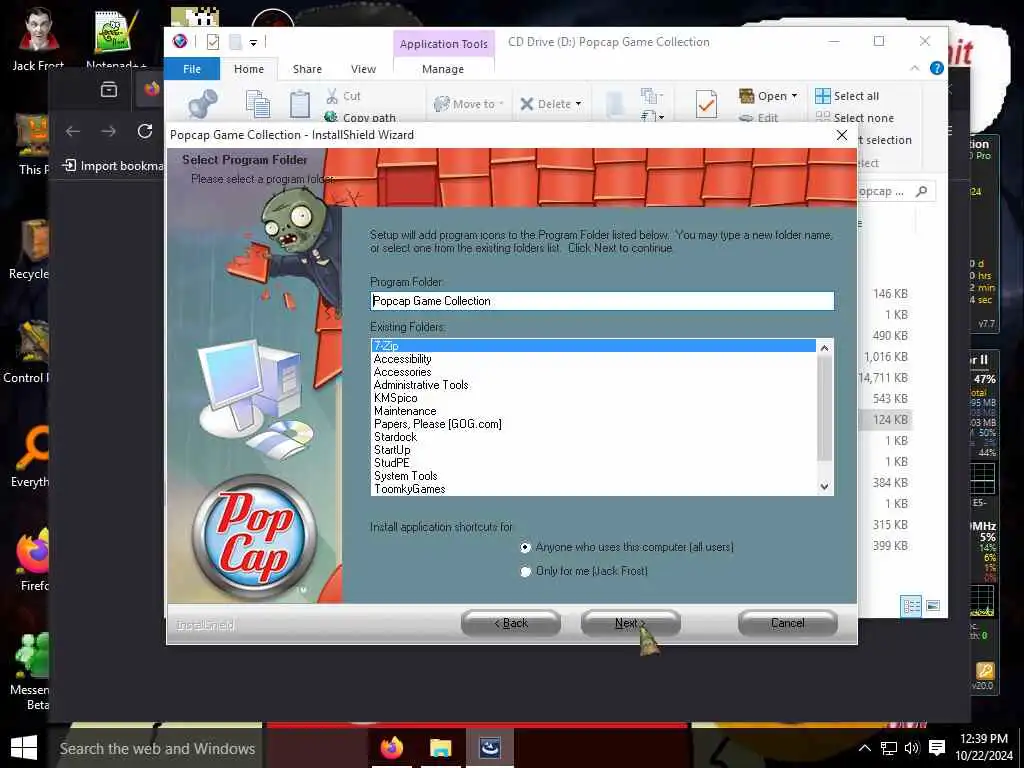Viewport: 1024px width, 768px height.
Task: Click the folder list scroll-down arrow
Action: tap(824, 487)
